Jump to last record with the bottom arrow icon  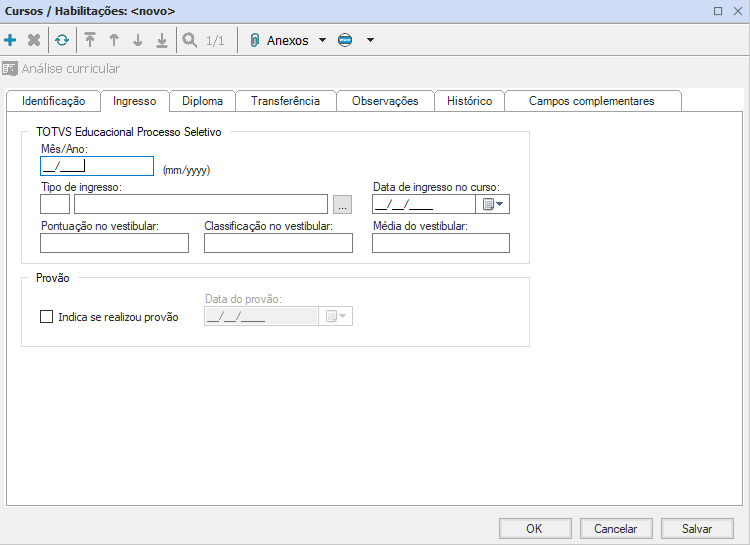pos(161,41)
